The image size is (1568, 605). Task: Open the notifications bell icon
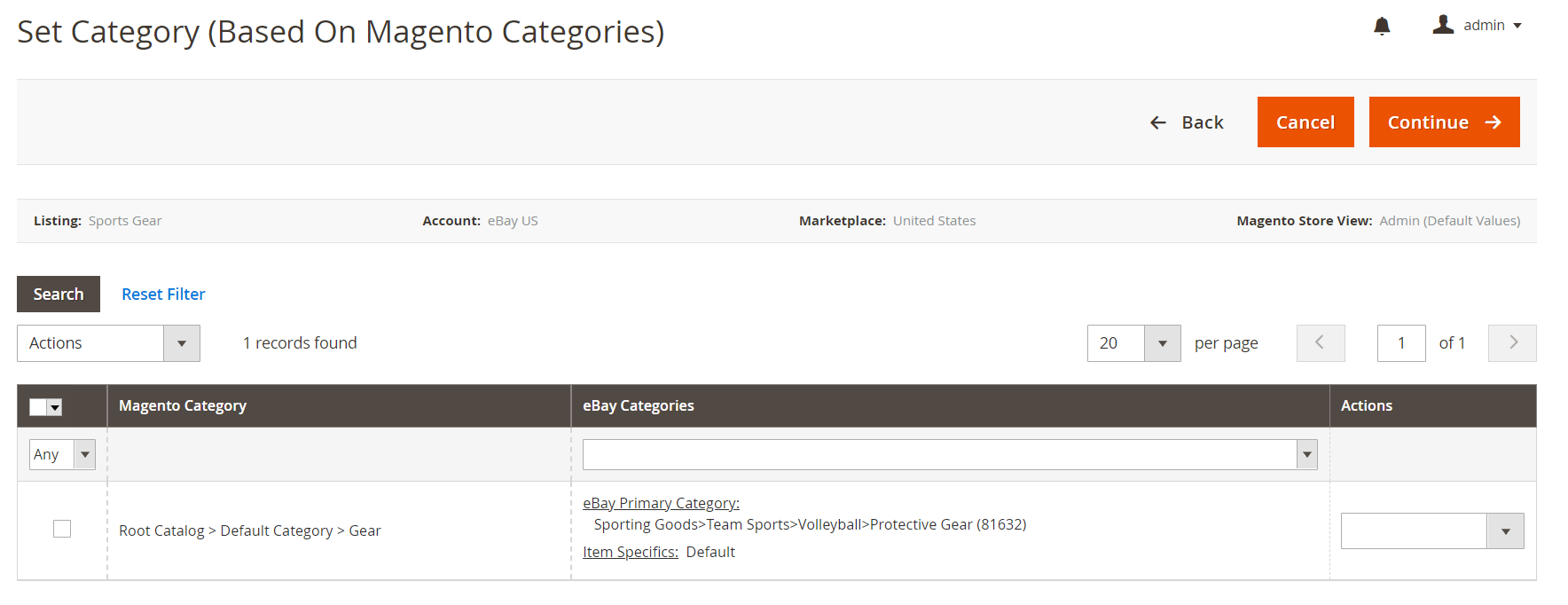[1381, 25]
